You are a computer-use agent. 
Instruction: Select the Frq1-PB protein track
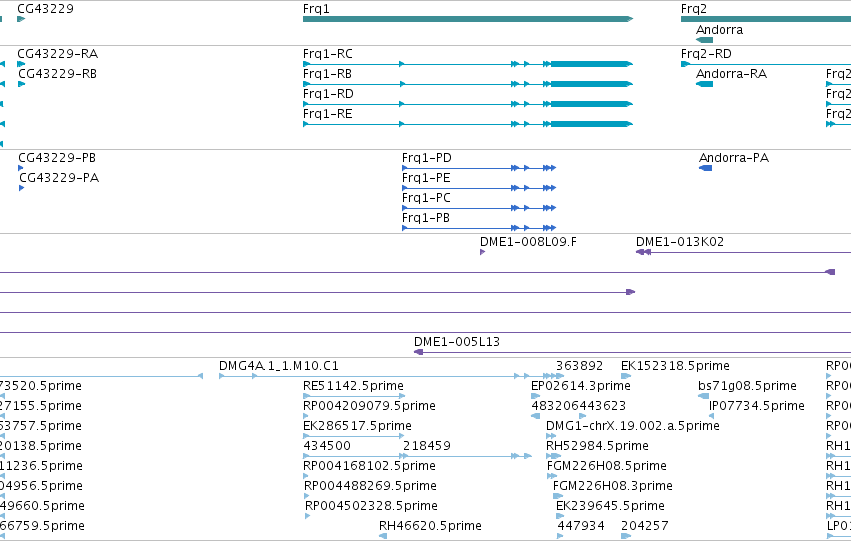(x=479, y=228)
